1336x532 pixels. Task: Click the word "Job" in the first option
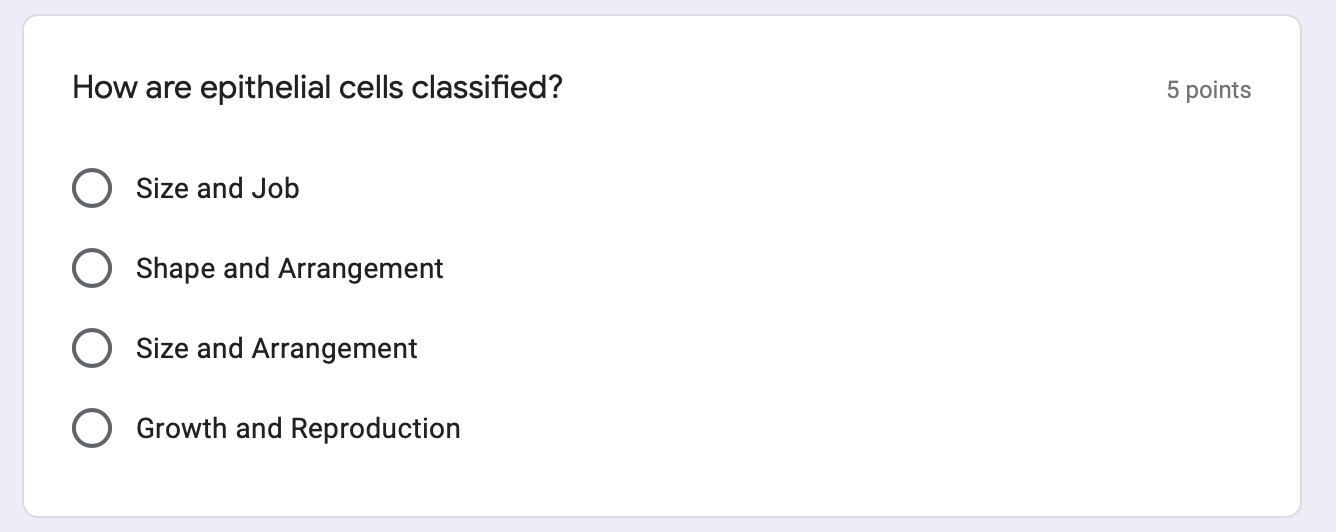[275, 188]
